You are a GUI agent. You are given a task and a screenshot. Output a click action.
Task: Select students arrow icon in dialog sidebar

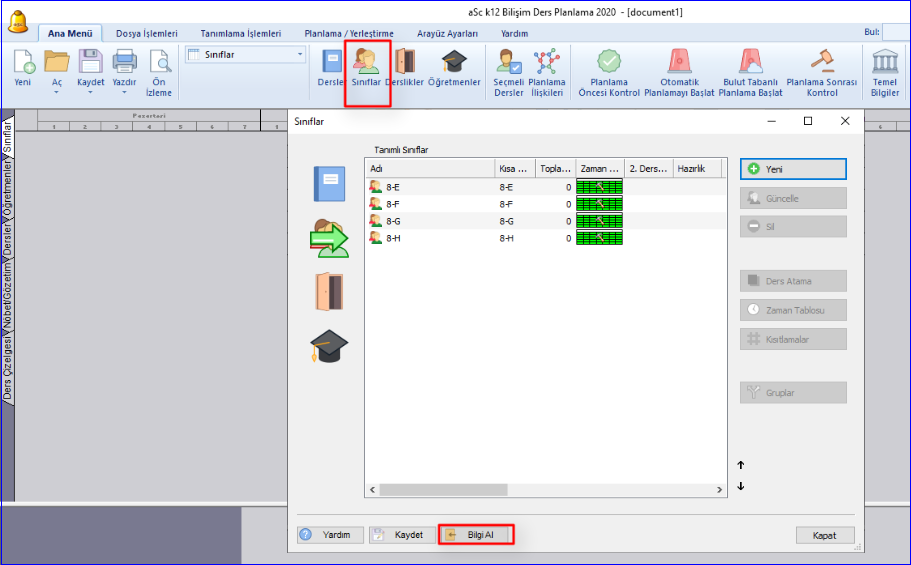pos(329,238)
